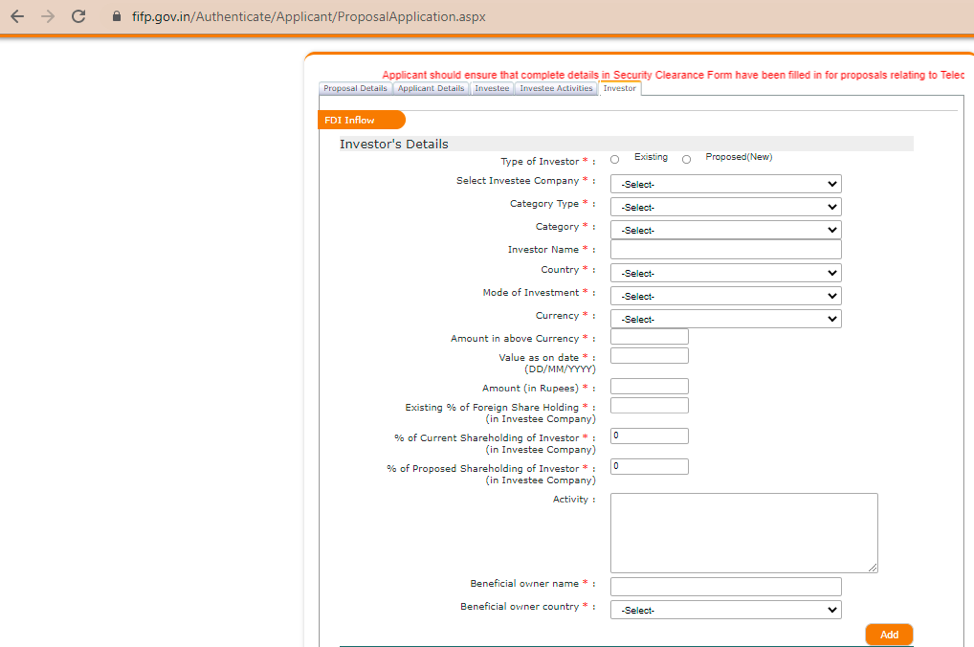974x647 pixels.
Task: Click the orange Add button
Action: (x=889, y=635)
